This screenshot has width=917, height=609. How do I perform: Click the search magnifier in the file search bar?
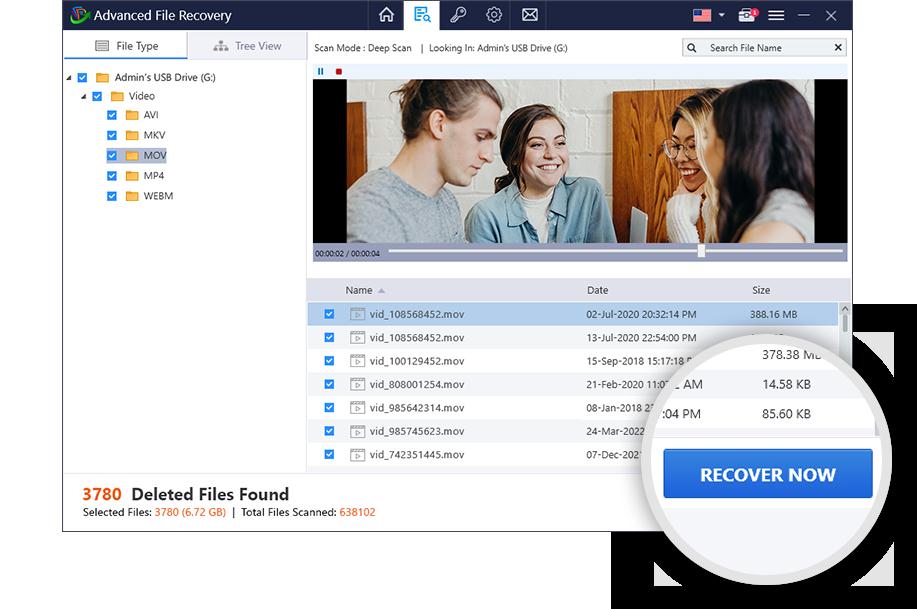[690, 47]
